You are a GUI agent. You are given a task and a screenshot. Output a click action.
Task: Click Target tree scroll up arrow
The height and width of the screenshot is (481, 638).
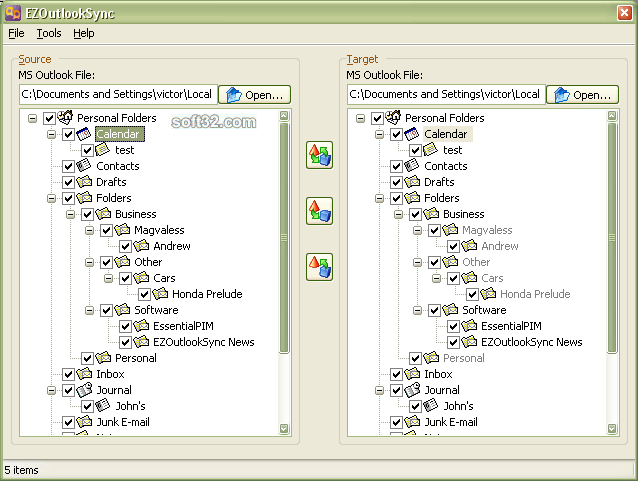pos(612,116)
